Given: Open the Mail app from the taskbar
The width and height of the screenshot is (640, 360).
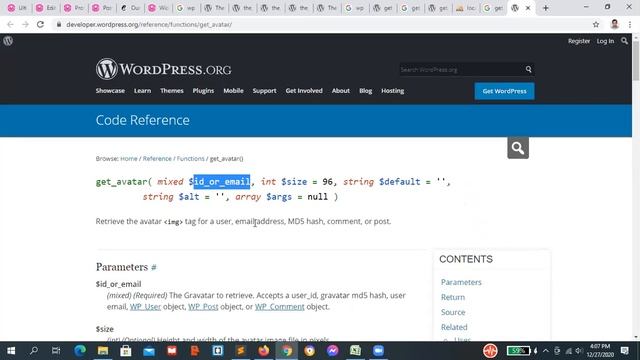Looking at the screenshot, I should 149,351.
